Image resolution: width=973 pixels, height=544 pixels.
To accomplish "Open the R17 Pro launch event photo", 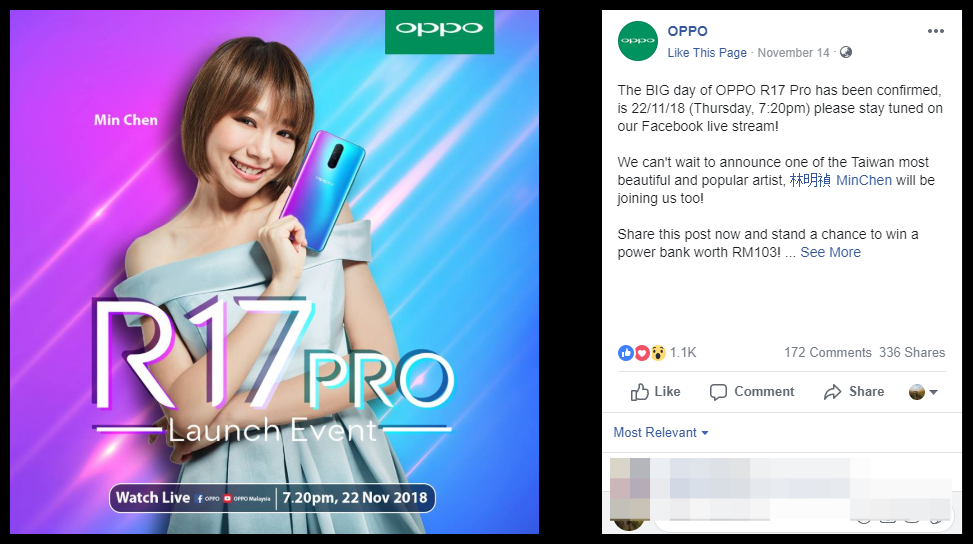I will (274, 272).
